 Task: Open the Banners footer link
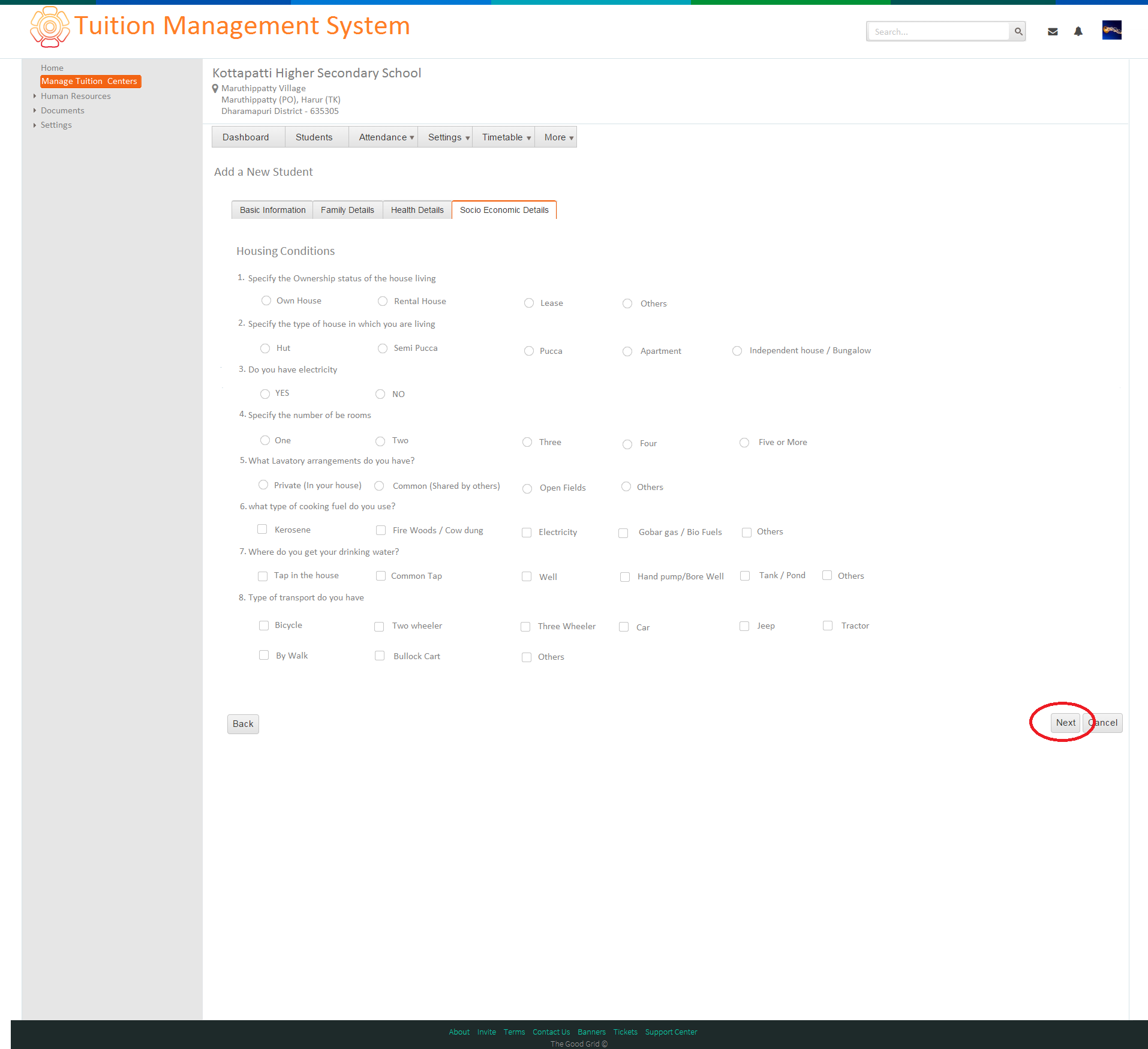[x=591, y=1032]
